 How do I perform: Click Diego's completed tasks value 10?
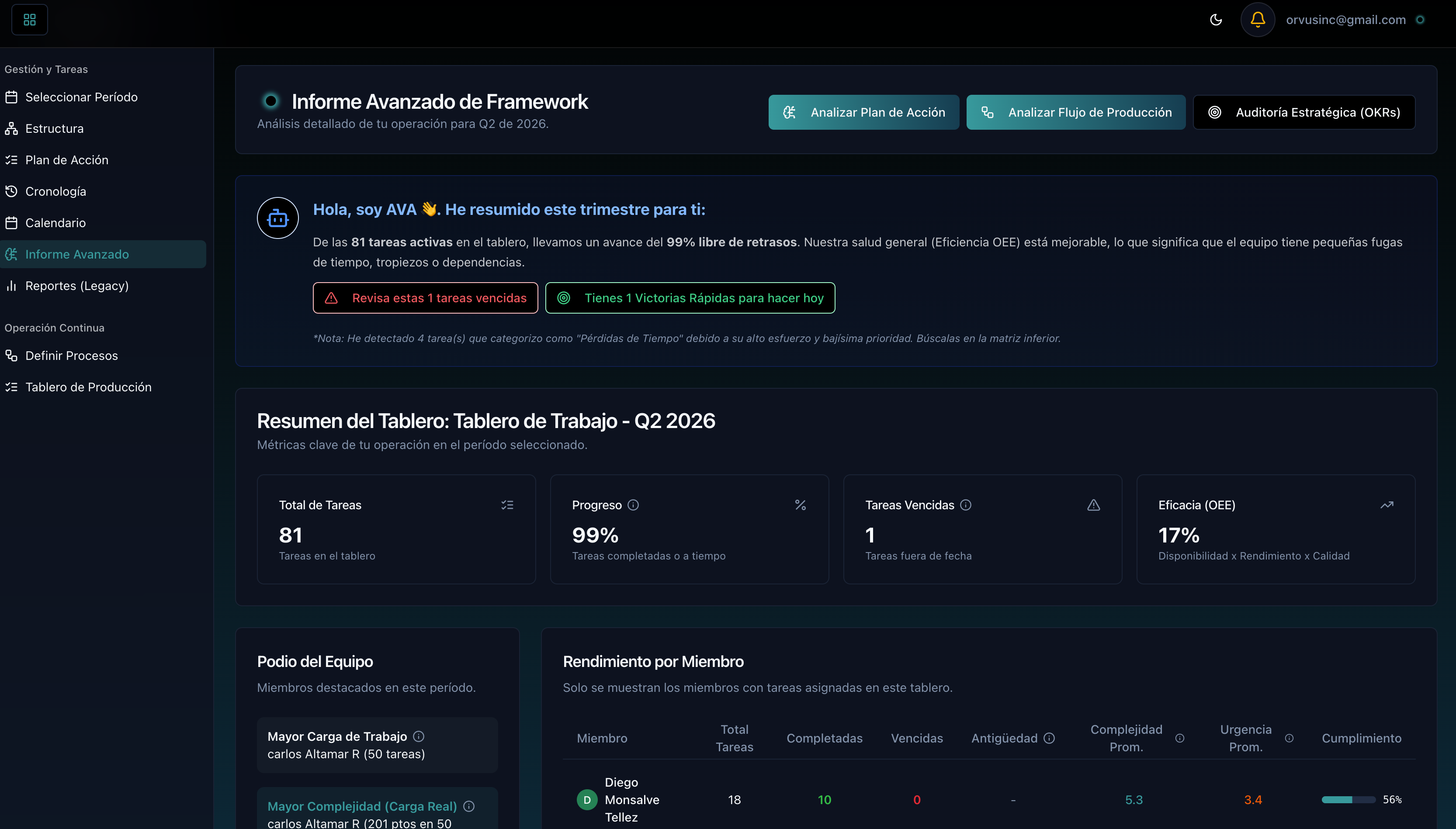pos(824,800)
